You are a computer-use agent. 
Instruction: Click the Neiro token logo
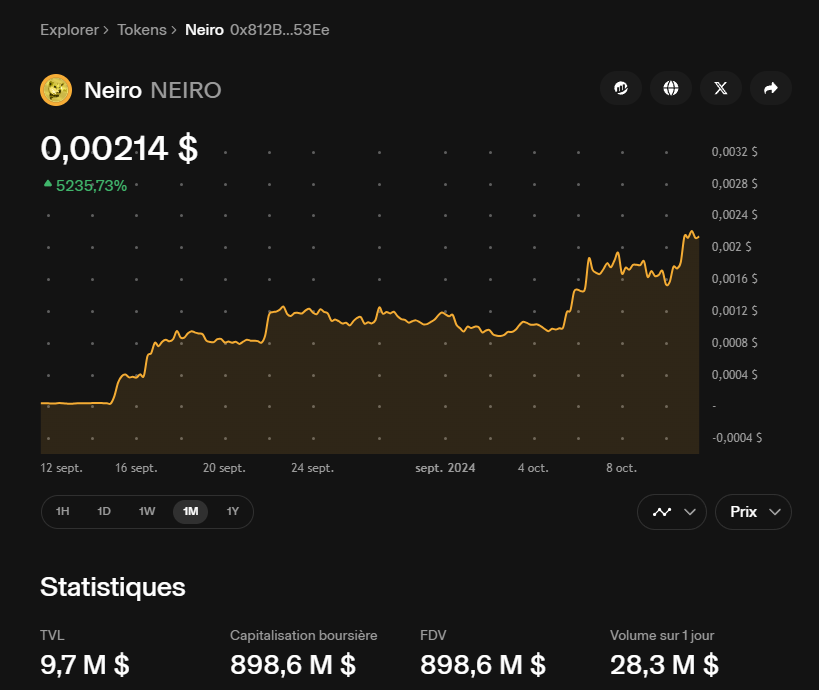pyautogui.click(x=56, y=90)
